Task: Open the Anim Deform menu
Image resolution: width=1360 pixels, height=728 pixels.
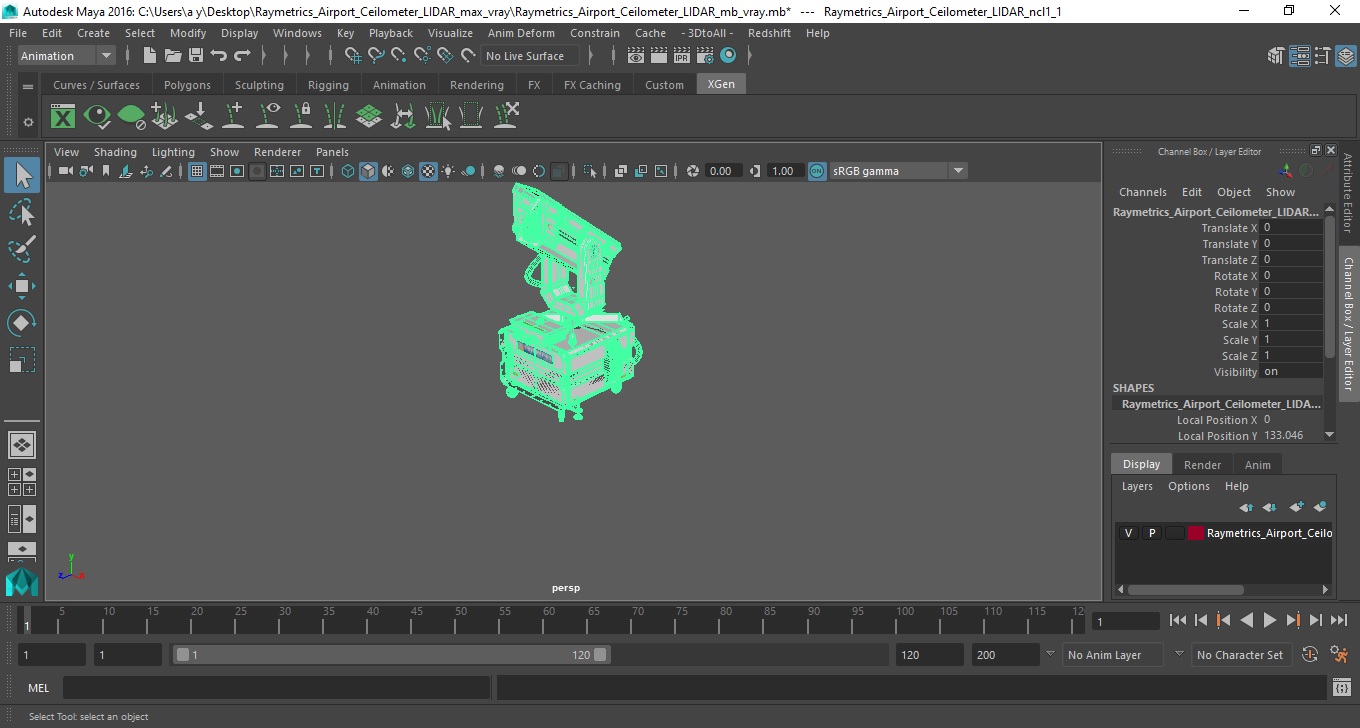Action: (521, 33)
